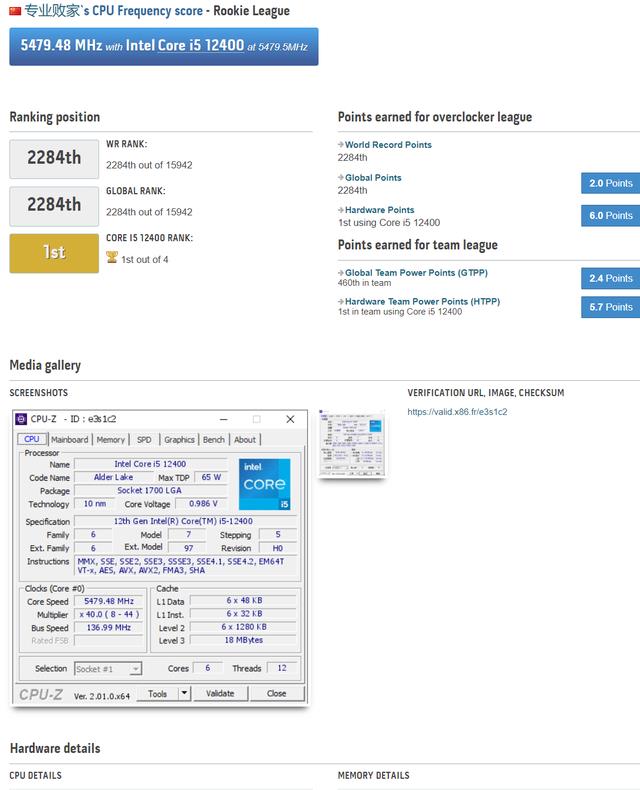The height and width of the screenshot is (790, 640).
Task: Click the Revision H0 value
Action: 278,548
